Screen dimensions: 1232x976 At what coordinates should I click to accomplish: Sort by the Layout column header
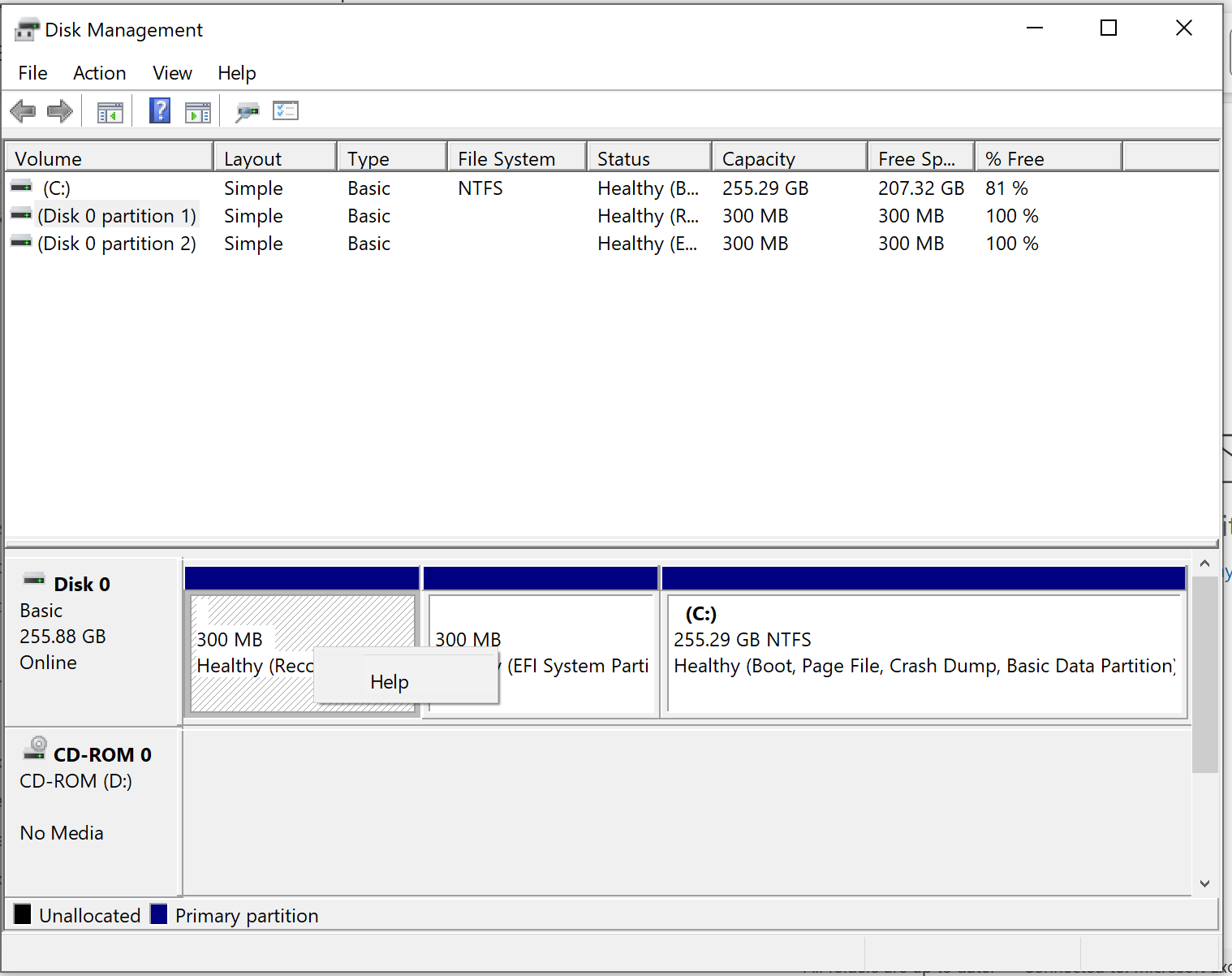(276, 158)
